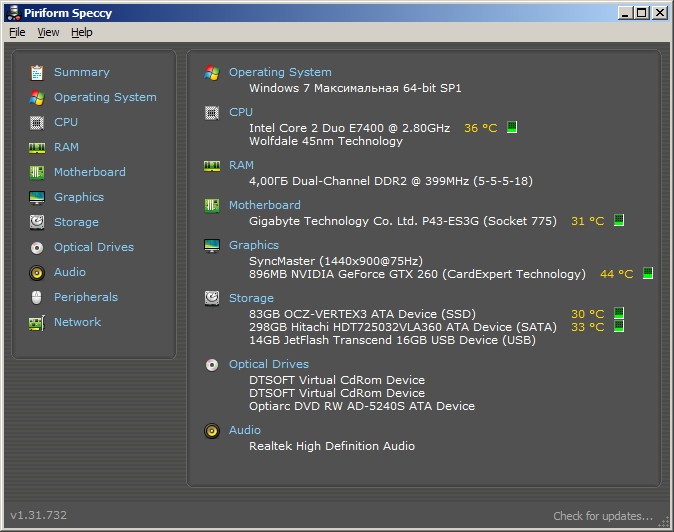Image resolution: width=674 pixels, height=532 pixels.
Task: Click the Audio speaker icon in sidebar
Action: tap(37, 273)
